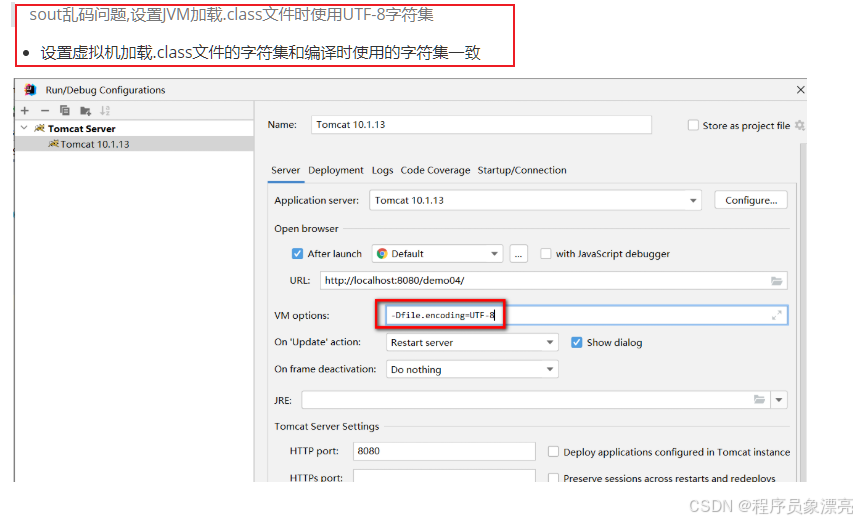This screenshot has height=521, width=857.
Task: Click move into new folder icon
Action: [x=85, y=111]
